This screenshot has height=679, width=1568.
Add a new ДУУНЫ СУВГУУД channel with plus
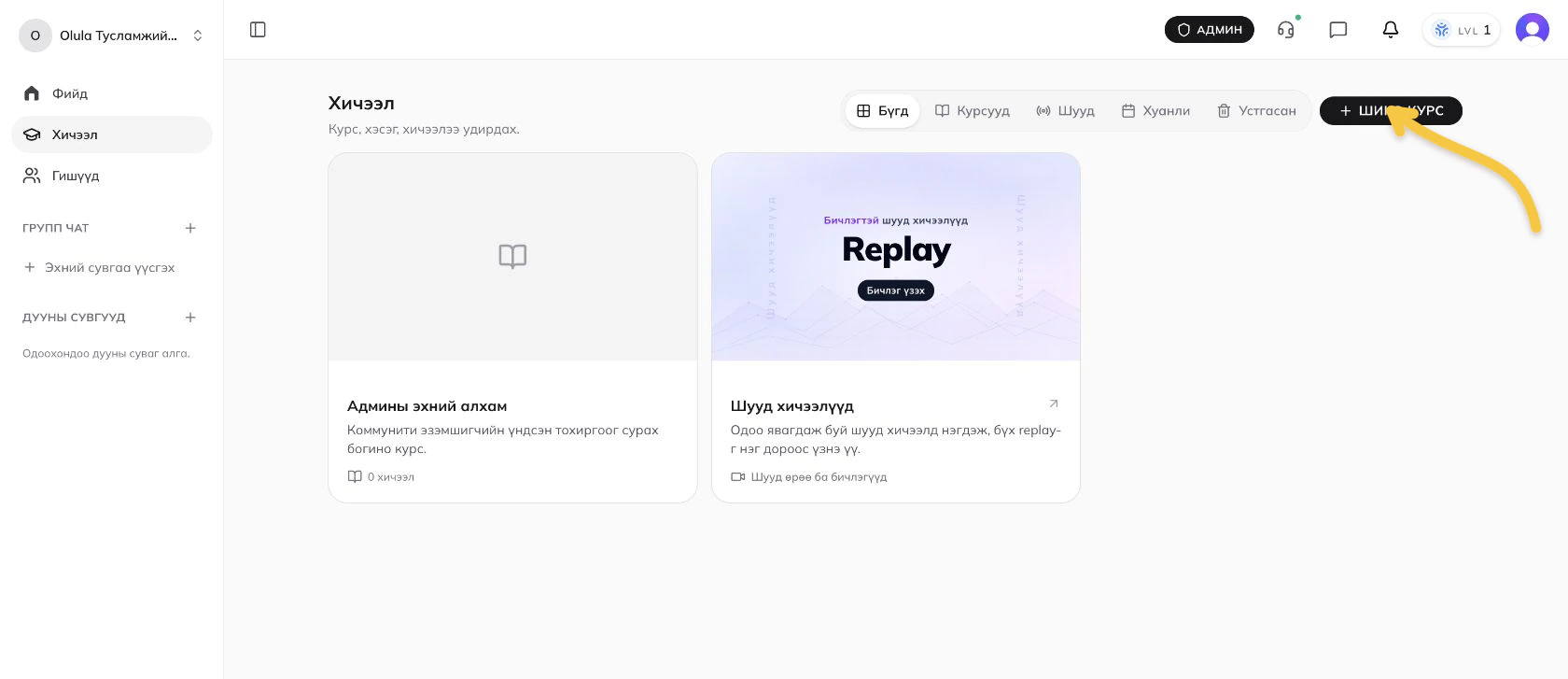tap(190, 318)
